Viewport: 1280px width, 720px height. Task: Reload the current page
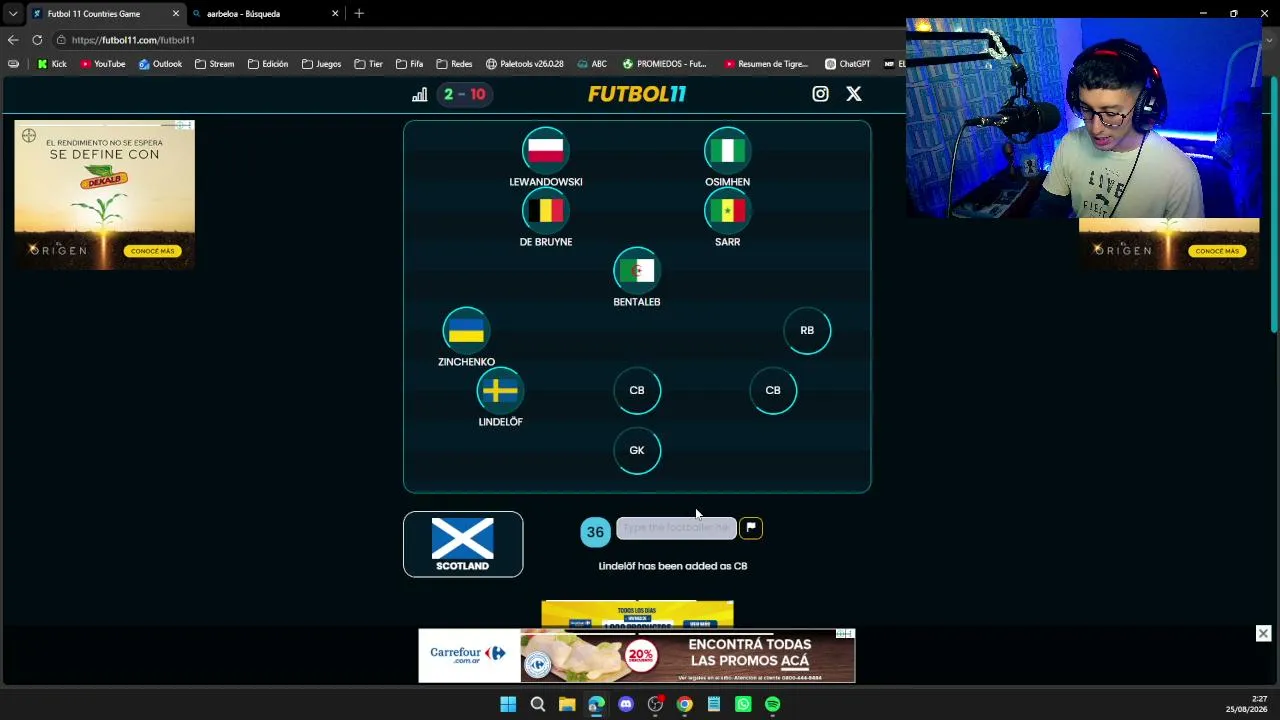tap(37, 40)
